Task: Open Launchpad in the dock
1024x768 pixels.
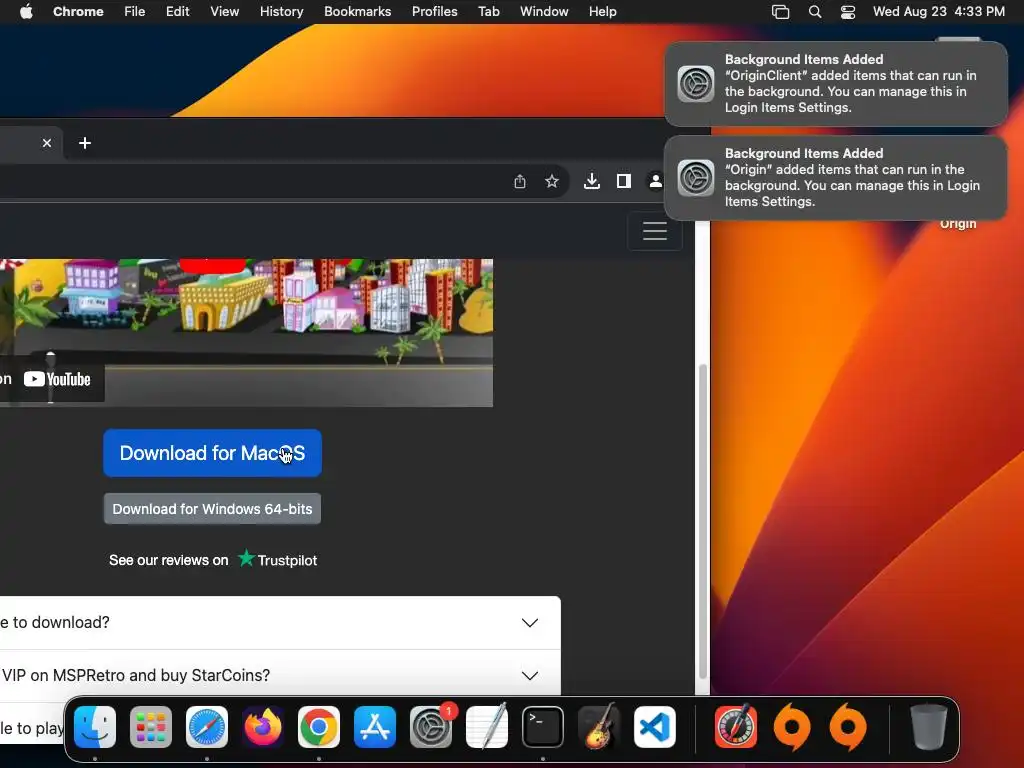Action: pos(151,727)
